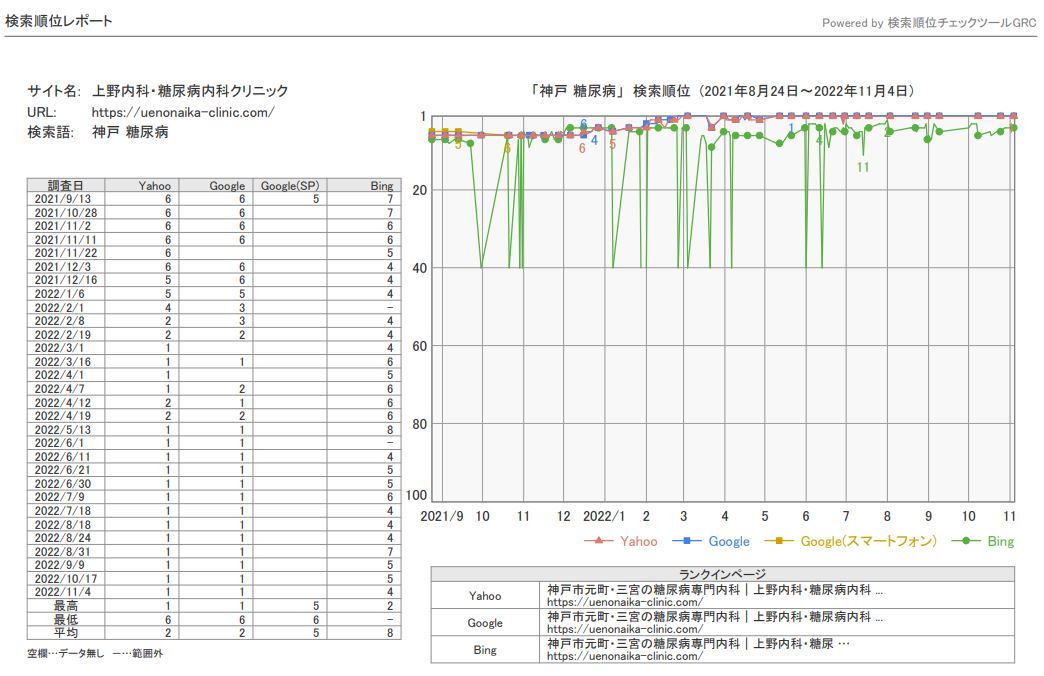
Task: Click the 2022/1 label on the chart axis
Action: coord(603,516)
